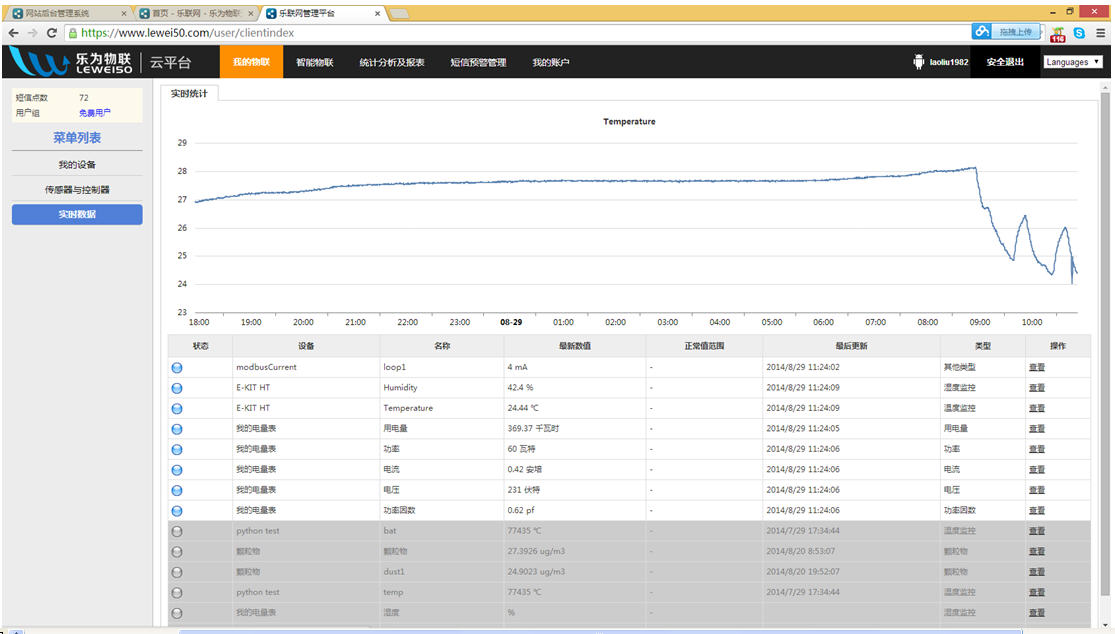Click 安全退出 to log out
1115x634 pixels.
tap(1005, 62)
